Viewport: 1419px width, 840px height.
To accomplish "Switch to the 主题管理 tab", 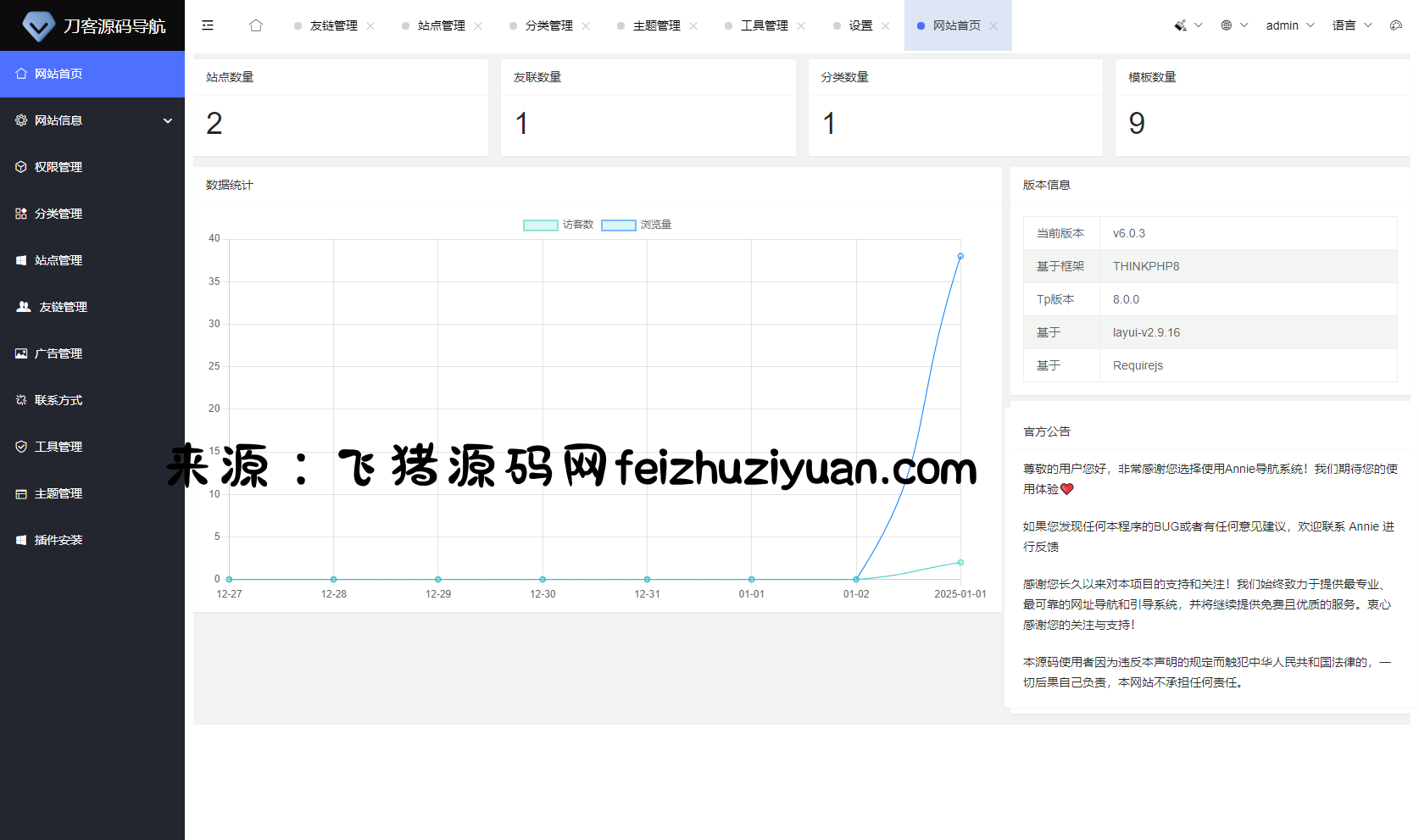I will point(656,25).
